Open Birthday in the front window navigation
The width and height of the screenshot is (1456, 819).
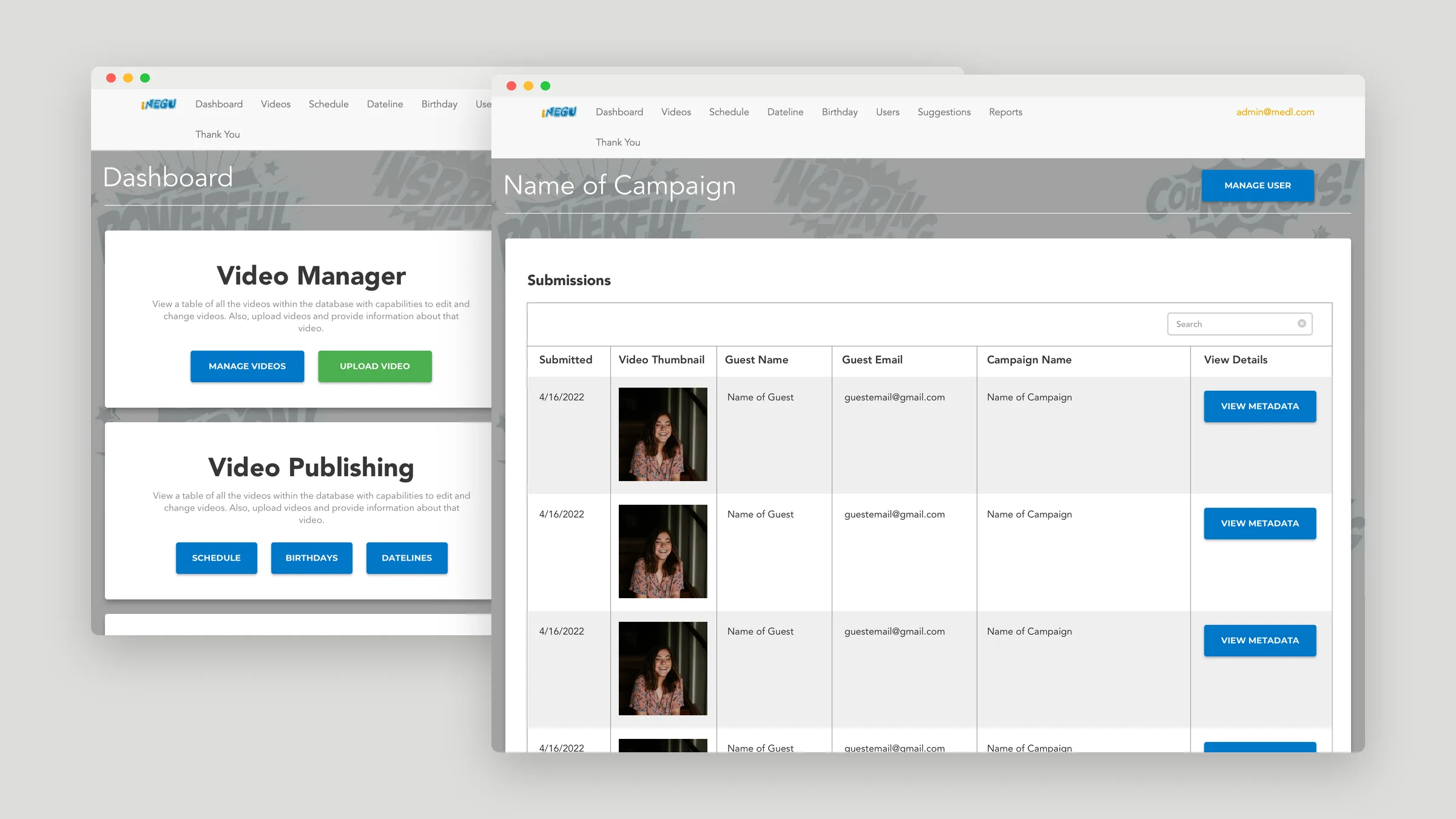pos(840,112)
